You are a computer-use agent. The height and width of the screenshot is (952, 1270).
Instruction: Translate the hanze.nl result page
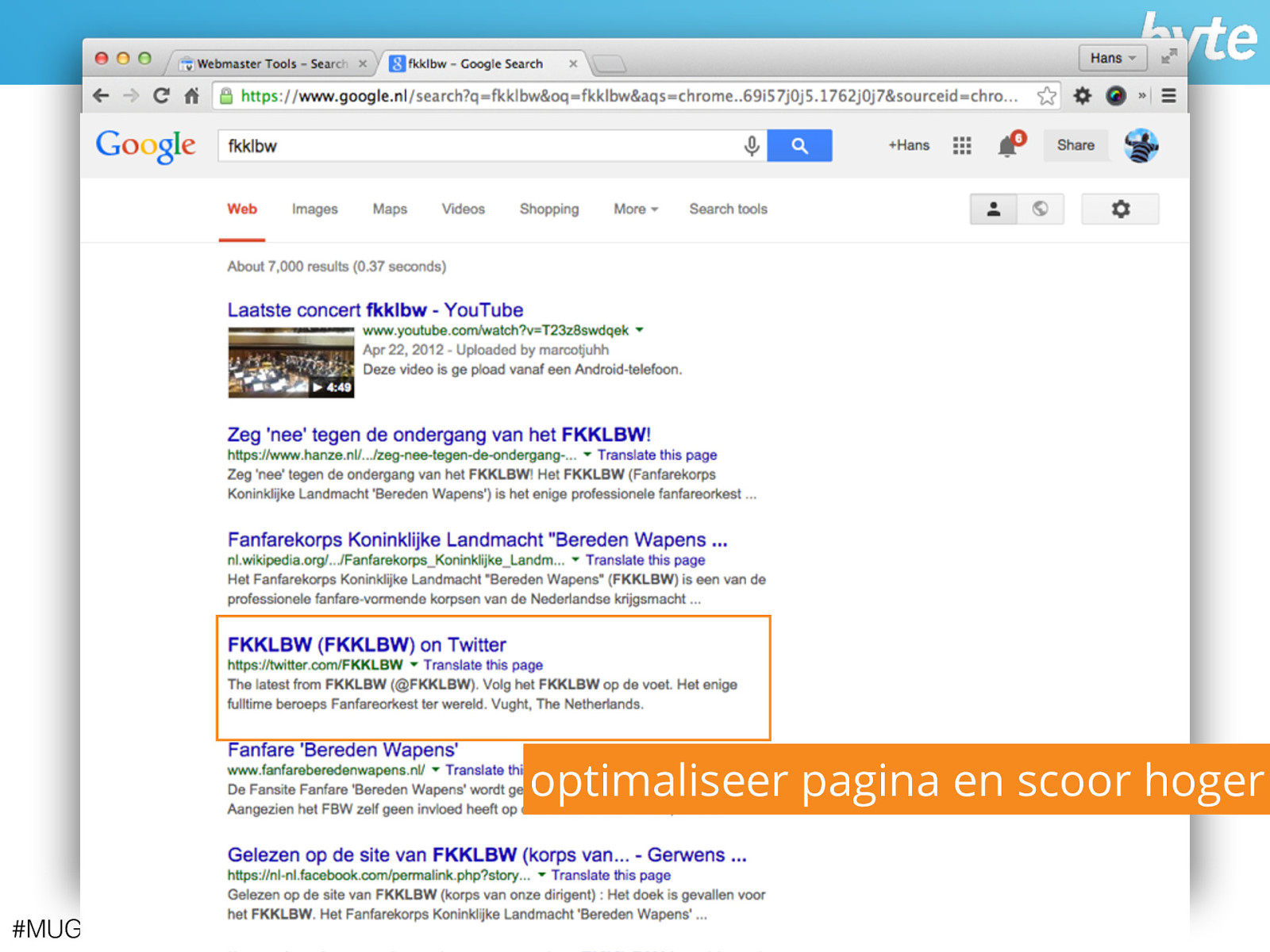(x=657, y=455)
